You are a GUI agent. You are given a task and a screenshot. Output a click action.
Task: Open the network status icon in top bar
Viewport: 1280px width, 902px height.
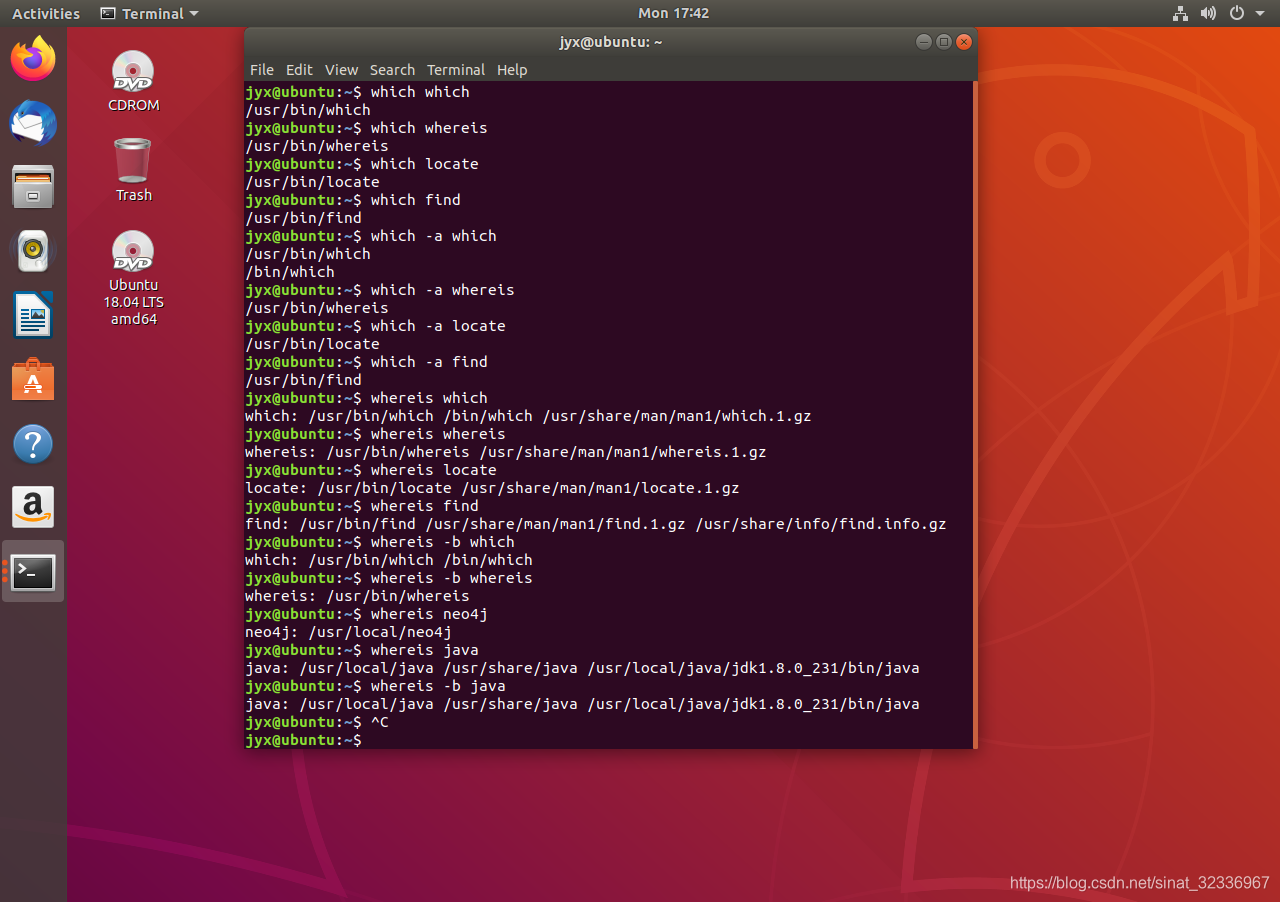pos(1180,13)
